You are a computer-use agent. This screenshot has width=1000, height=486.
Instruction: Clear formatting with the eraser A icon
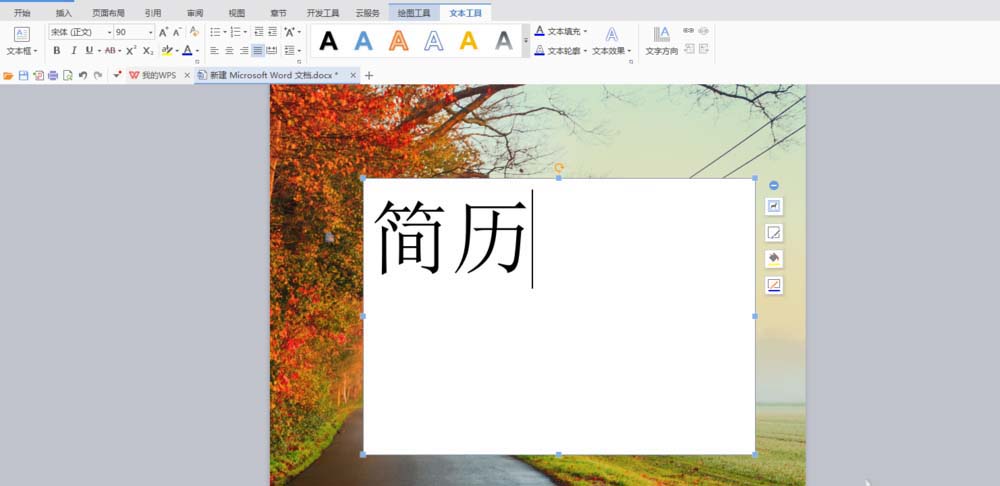(x=194, y=32)
